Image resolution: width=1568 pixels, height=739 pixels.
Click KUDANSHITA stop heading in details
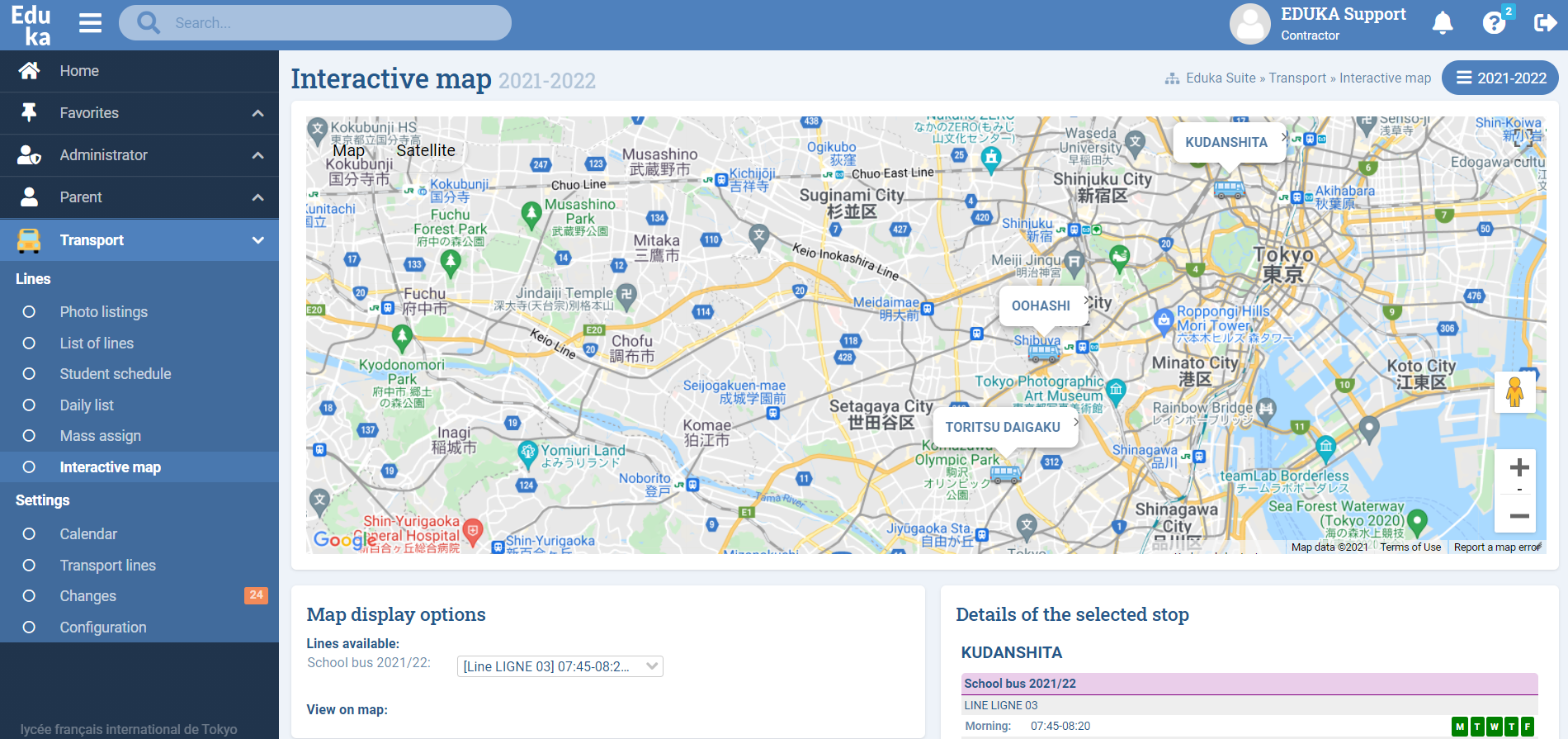(x=1012, y=652)
